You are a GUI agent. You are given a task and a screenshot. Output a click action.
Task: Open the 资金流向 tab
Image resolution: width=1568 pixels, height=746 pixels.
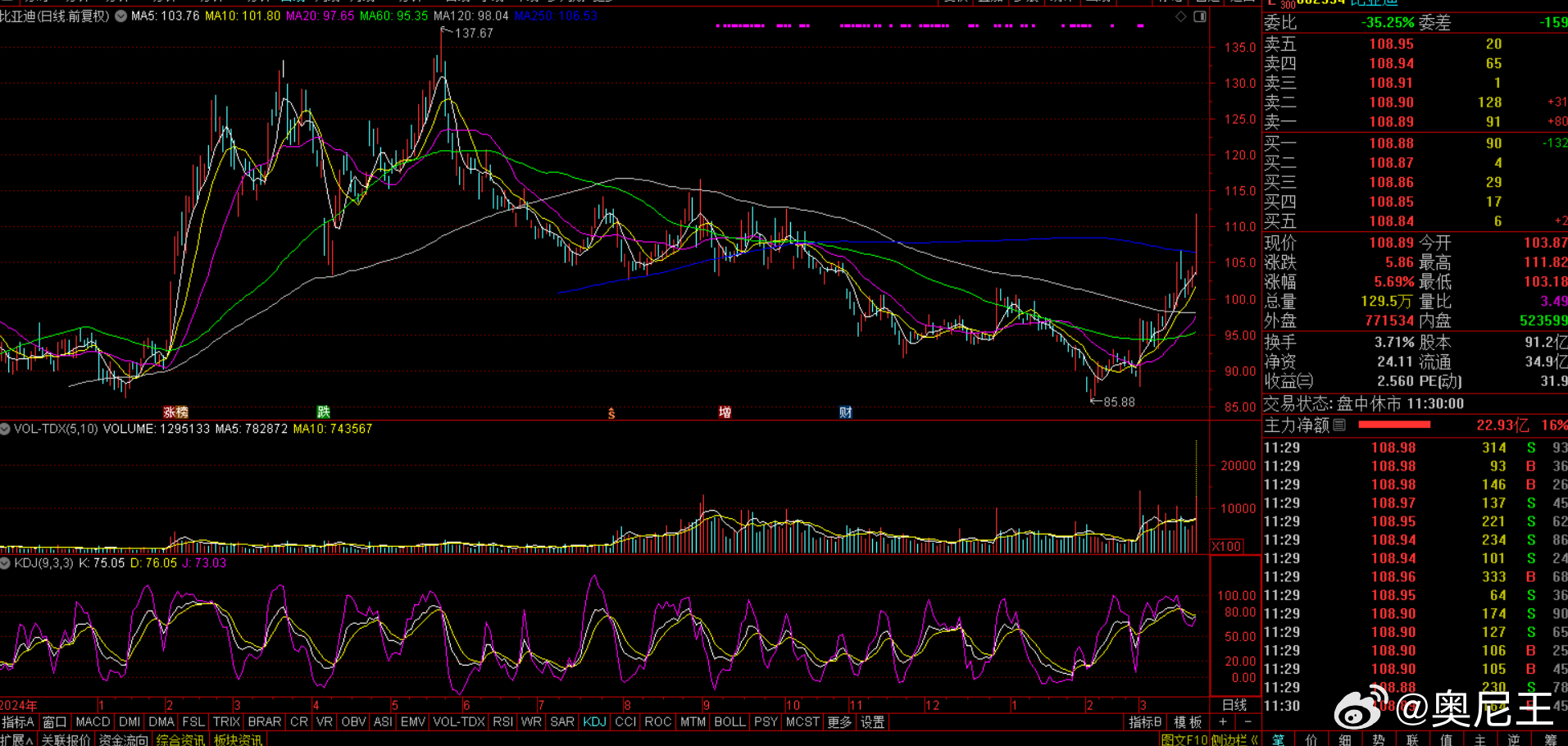pos(124,739)
